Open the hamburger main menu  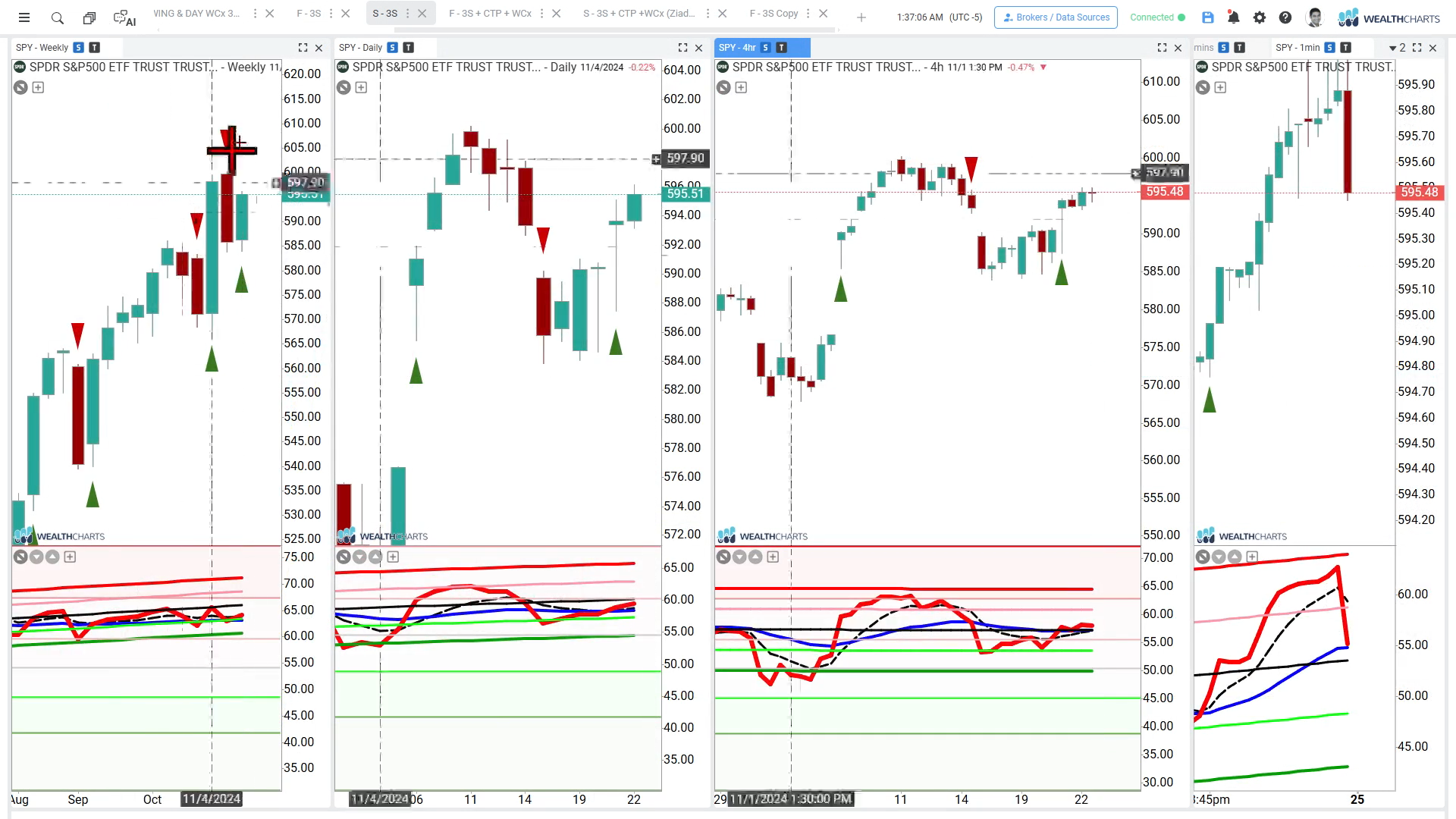tap(24, 17)
